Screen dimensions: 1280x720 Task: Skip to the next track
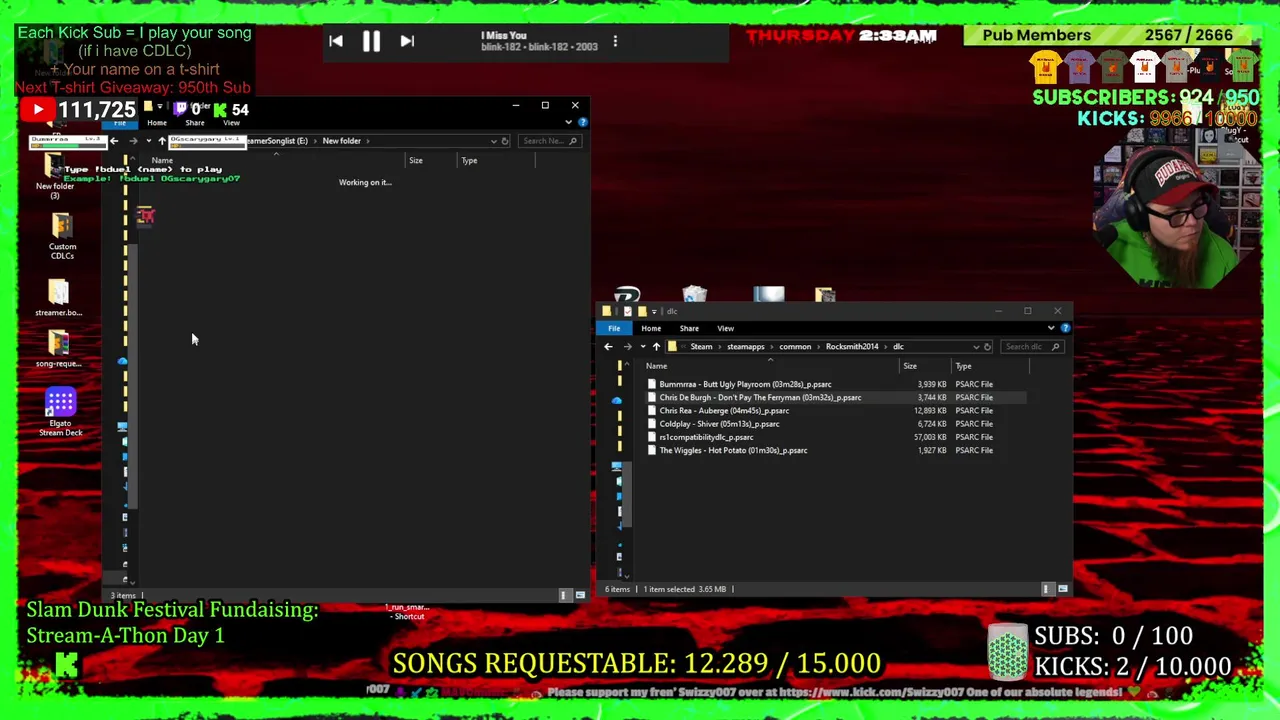407,41
